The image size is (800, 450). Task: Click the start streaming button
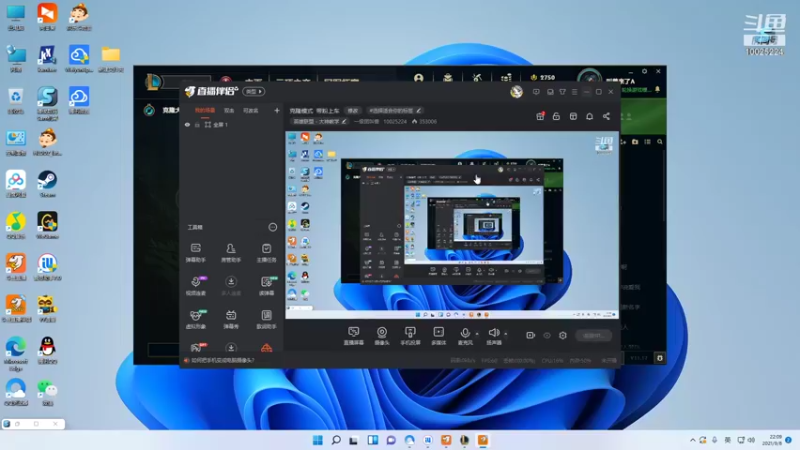pyautogui.click(x=593, y=335)
